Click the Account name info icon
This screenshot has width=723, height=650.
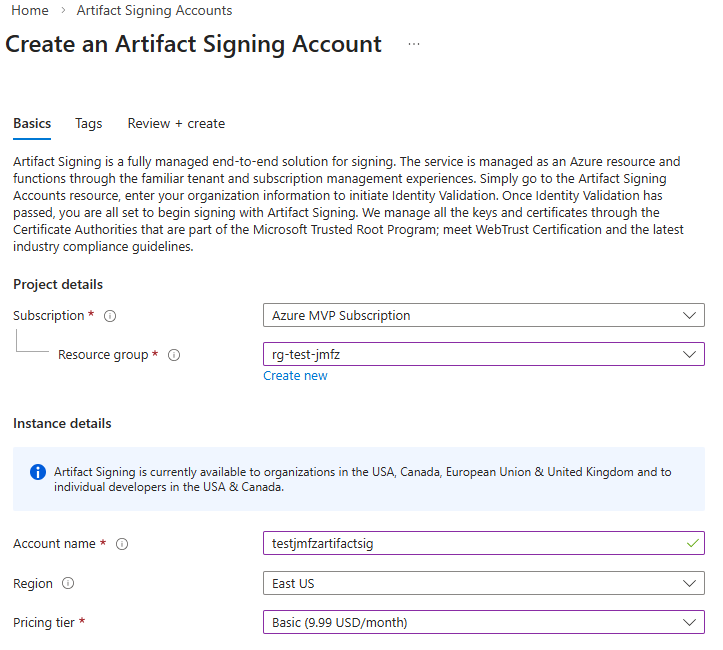[122, 544]
